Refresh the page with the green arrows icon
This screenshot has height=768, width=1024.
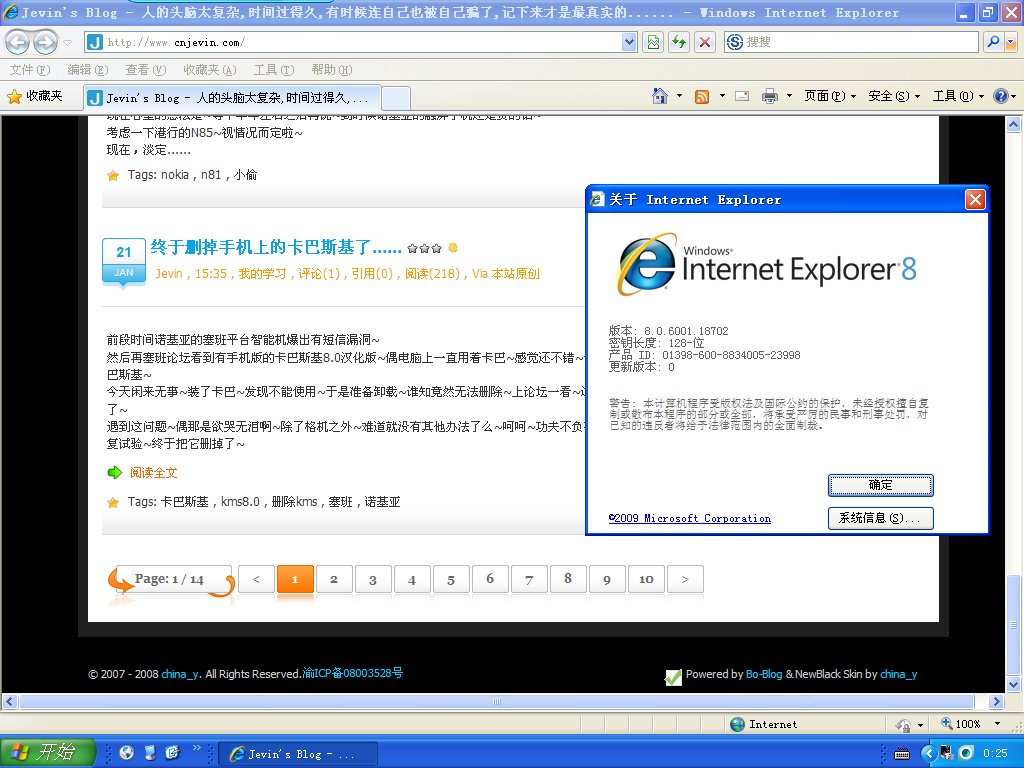pos(679,42)
